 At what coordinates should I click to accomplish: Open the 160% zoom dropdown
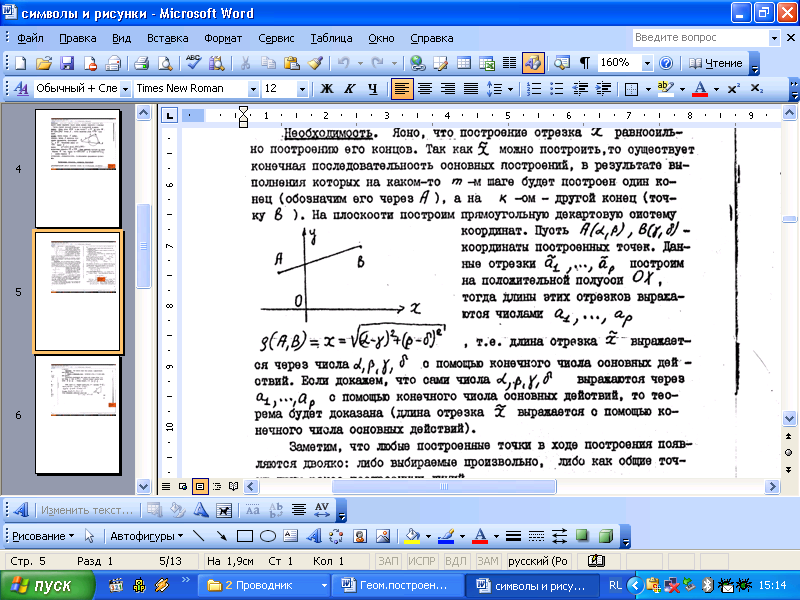[x=648, y=63]
